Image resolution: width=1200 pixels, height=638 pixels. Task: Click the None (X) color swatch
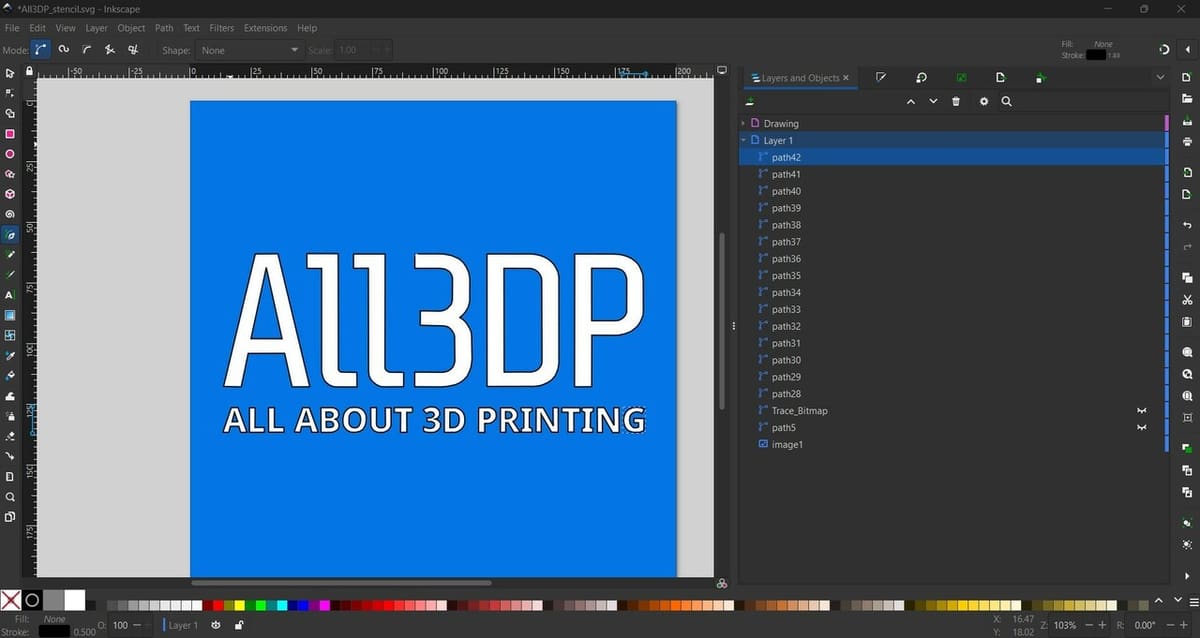pyautogui.click(x=10, y=600)
